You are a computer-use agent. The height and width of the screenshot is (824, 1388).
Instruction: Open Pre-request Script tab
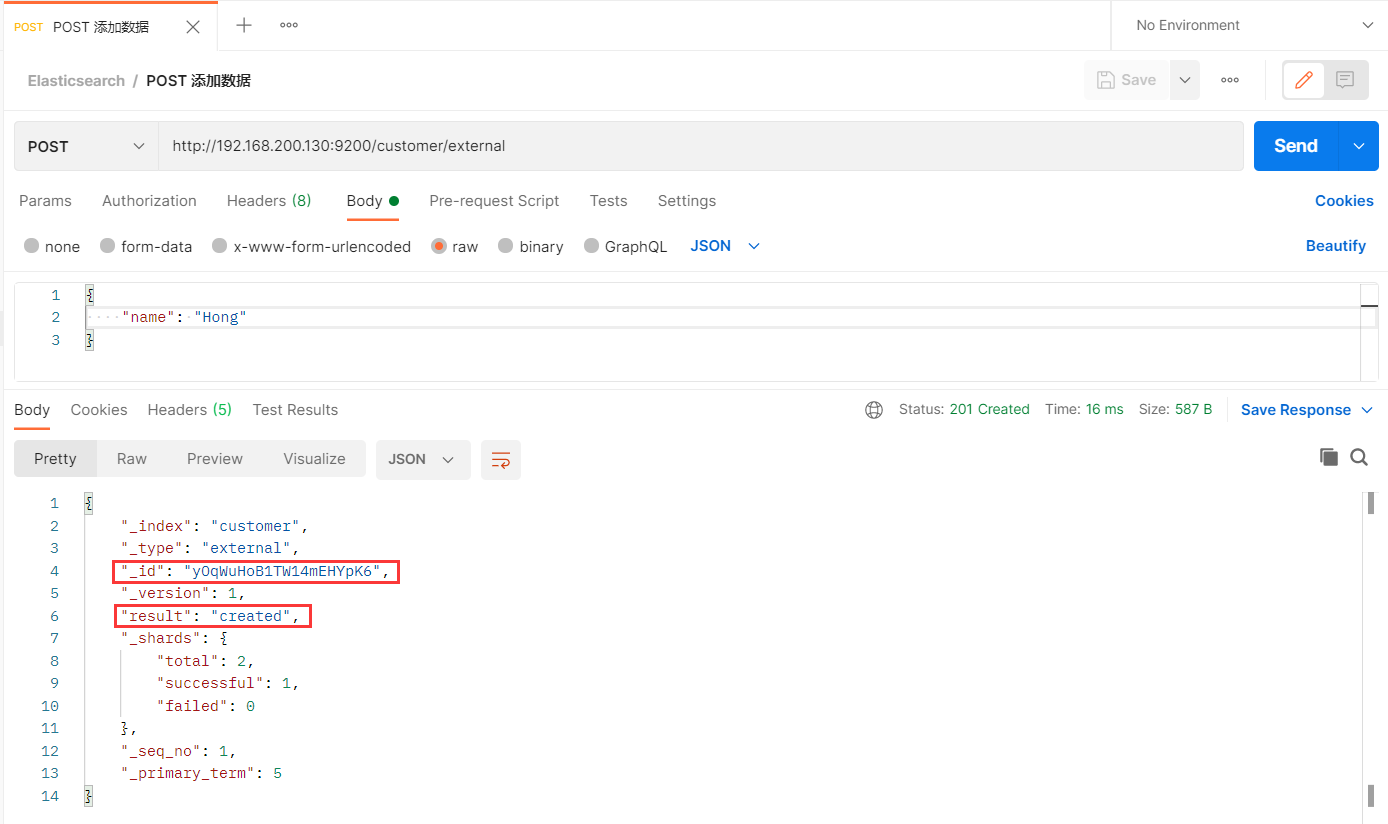click(x=494, y=201)
